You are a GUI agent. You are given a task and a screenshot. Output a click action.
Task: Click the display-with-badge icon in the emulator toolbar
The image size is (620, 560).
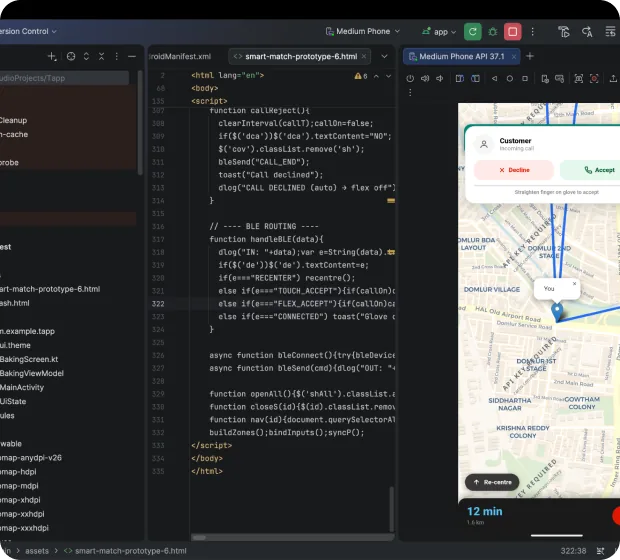(560, 79)
